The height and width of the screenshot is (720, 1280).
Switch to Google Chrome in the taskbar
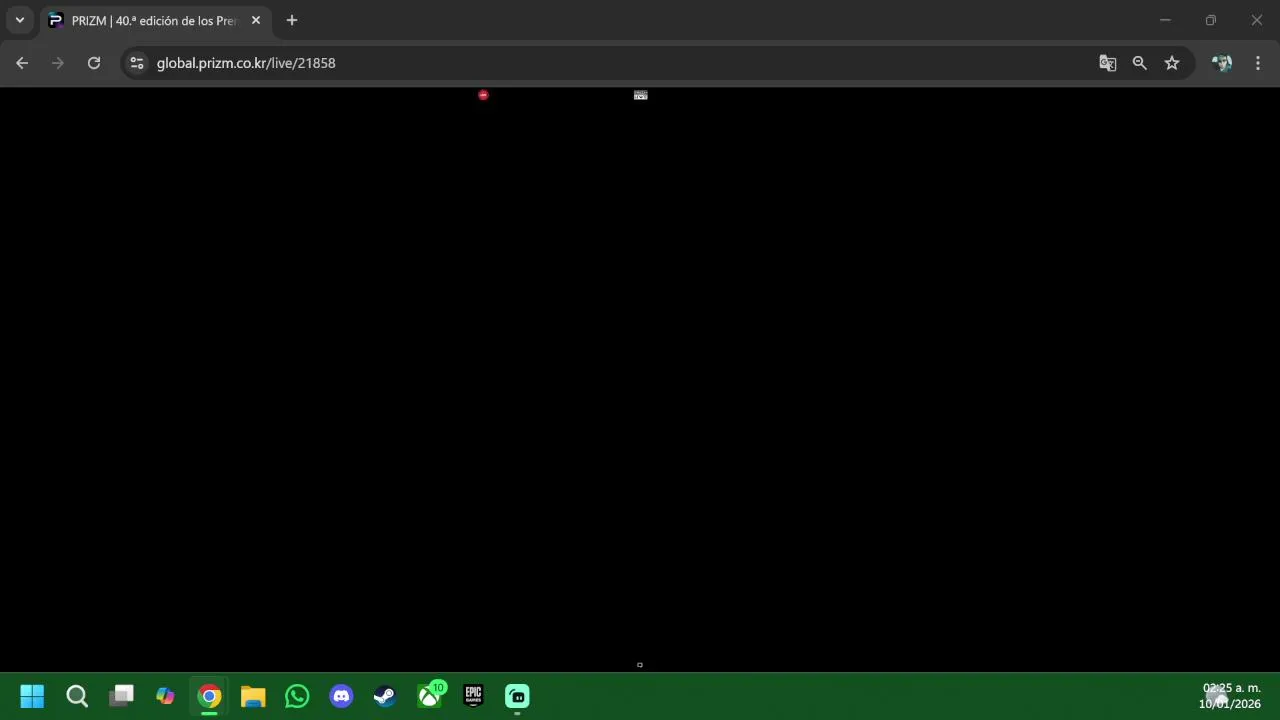[209, 696]
